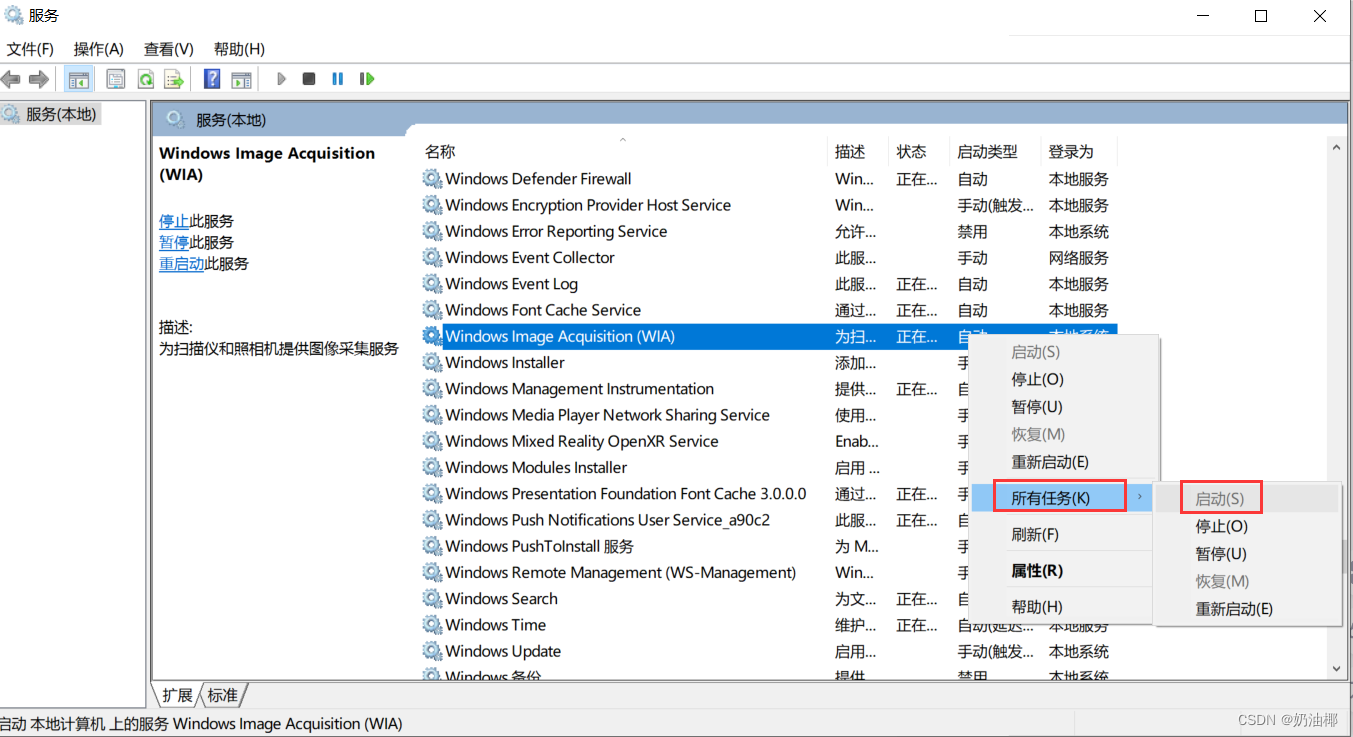This screenshot has width=1353, height=737.
Task: Choose 帮助(H) in the context menu
Action: (1064, 607)
